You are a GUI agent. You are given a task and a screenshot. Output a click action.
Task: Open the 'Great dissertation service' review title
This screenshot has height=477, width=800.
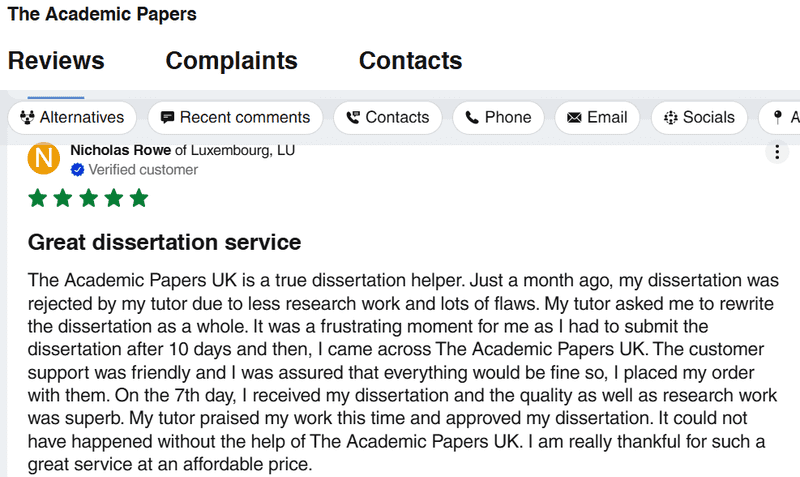tap(164, 242)
